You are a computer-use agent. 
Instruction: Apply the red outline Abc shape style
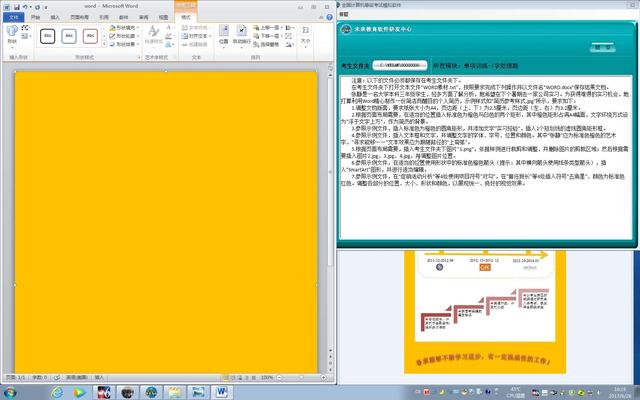coord(90,36)
